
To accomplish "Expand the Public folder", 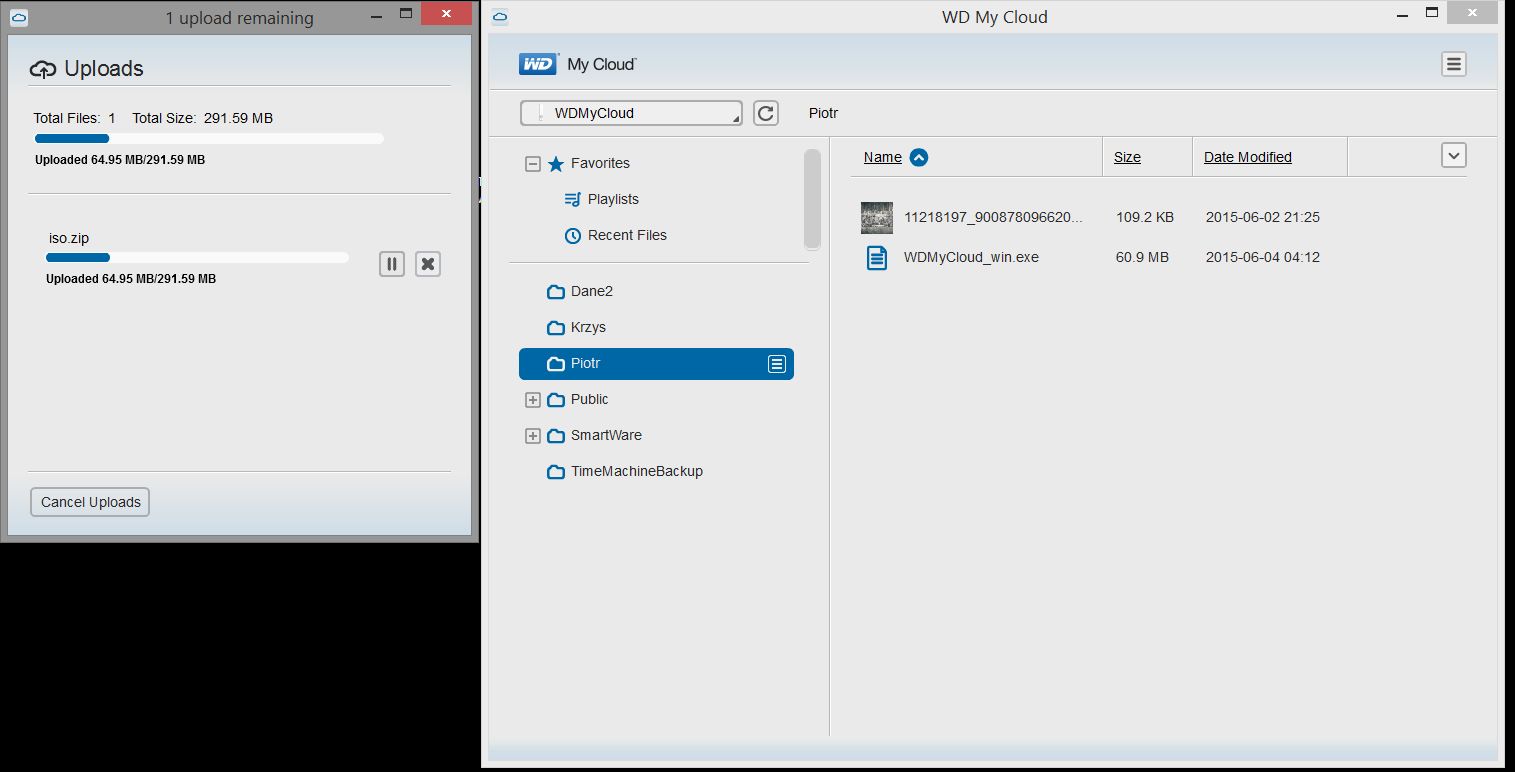I will pyautogui.click(x=533, y=400).
